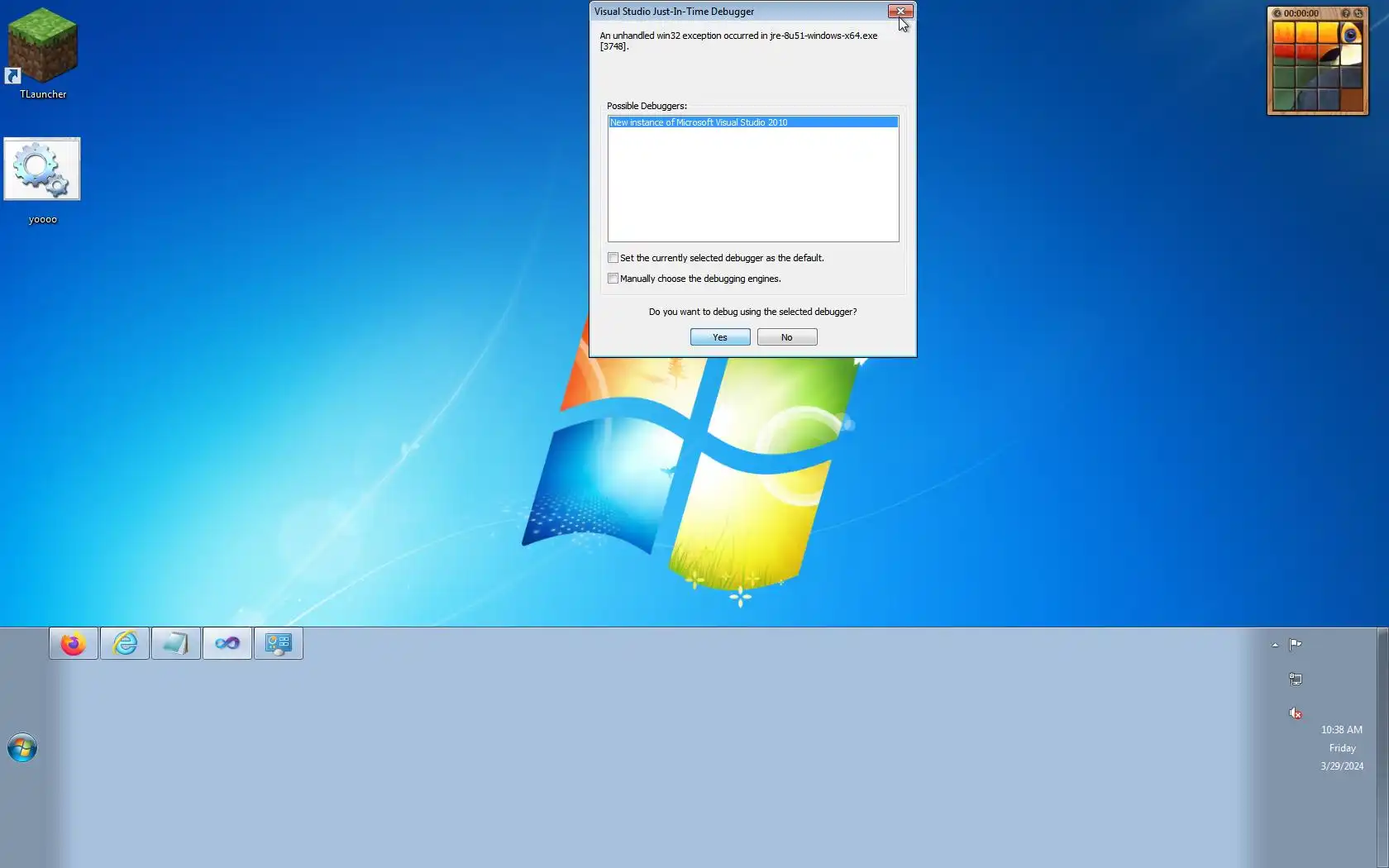Check manually choose the debugging engines
This screenshot has height=868, width=1389.
[x=613, y=279]
